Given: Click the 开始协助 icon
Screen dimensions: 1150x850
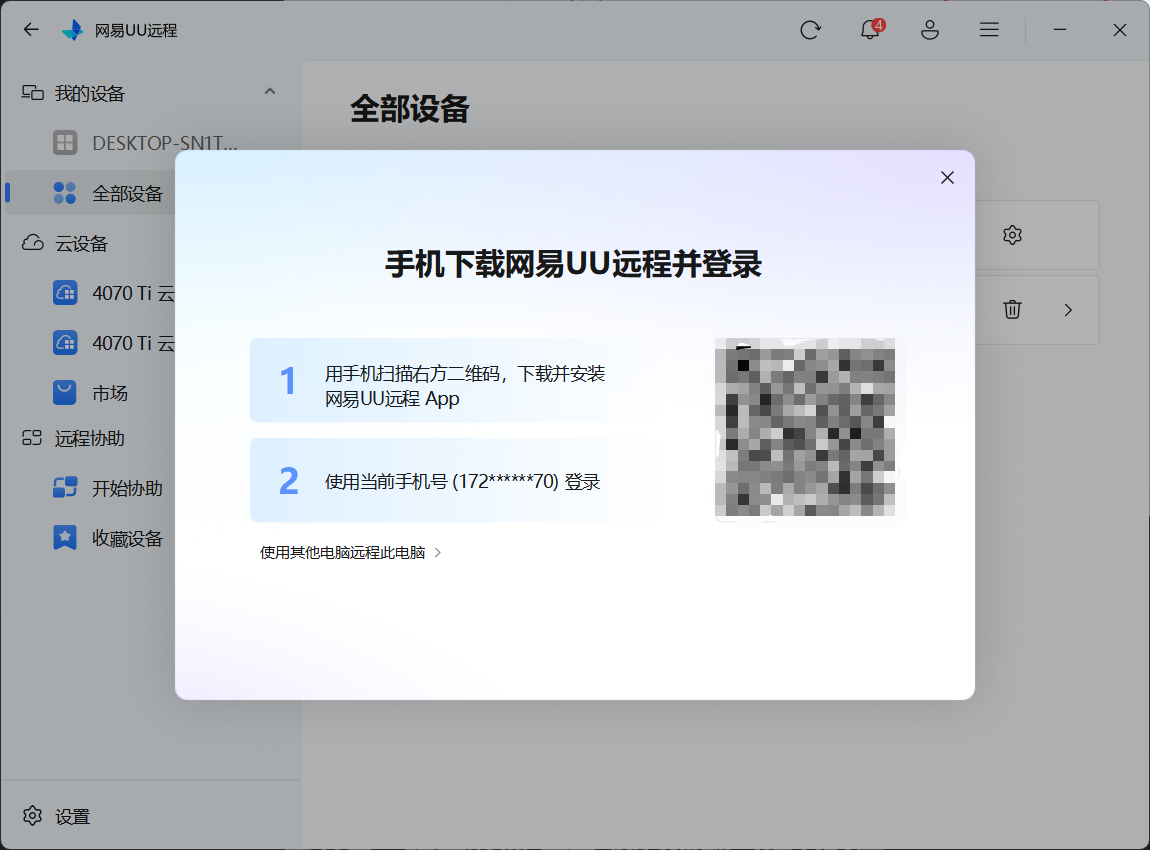Looking at the screenshot, I should click(x=65, y=488).
